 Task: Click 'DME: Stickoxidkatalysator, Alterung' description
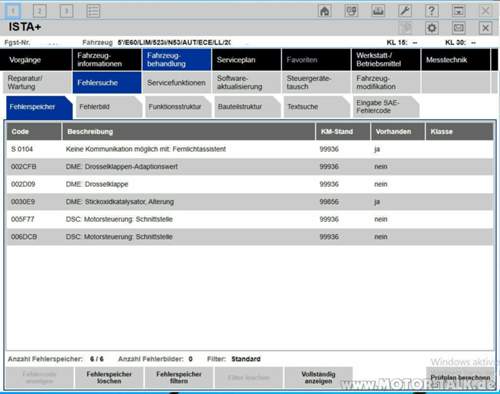(x=120, y=202)
